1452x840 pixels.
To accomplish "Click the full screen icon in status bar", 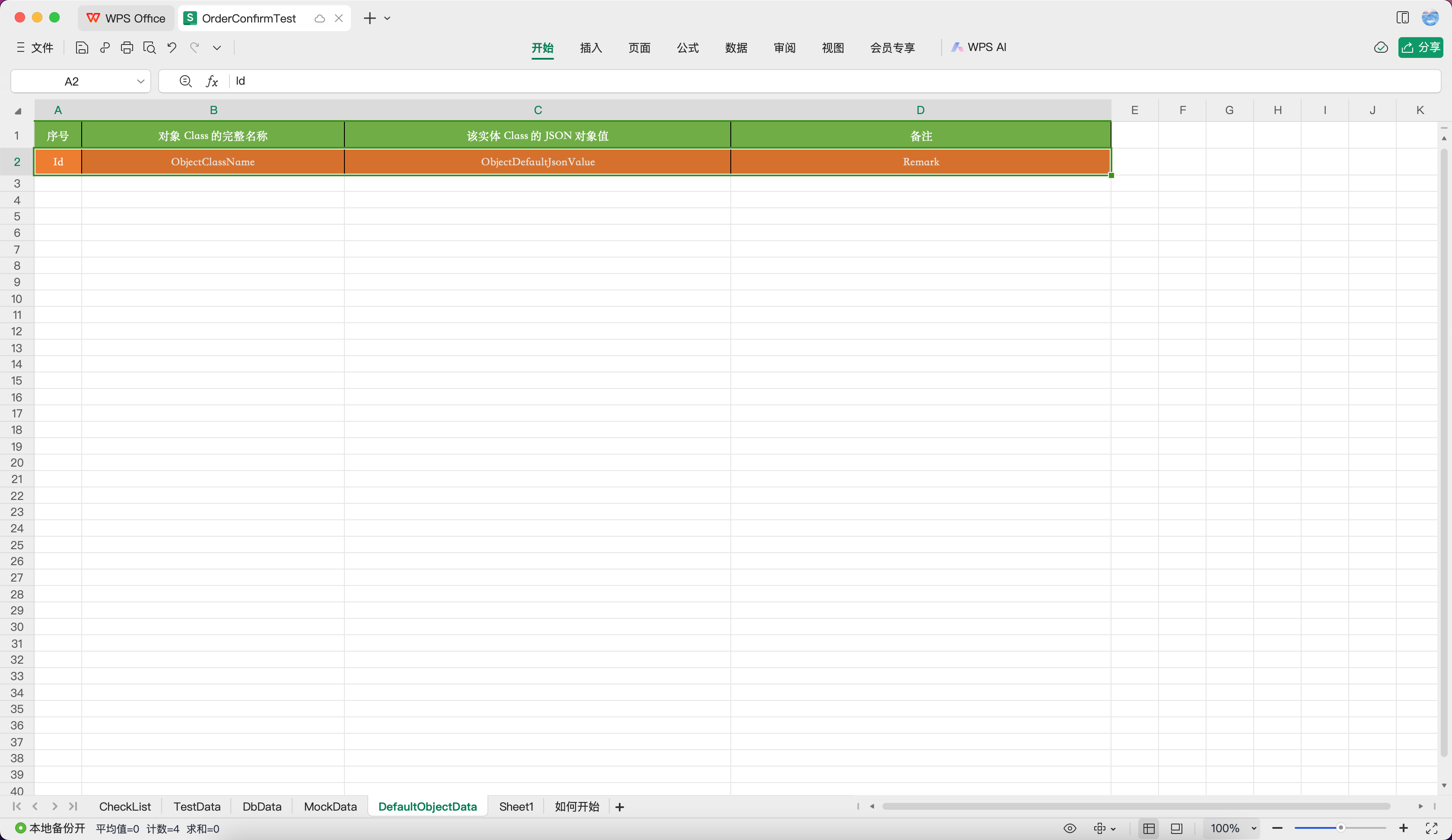I will [x=1431, y=828].
